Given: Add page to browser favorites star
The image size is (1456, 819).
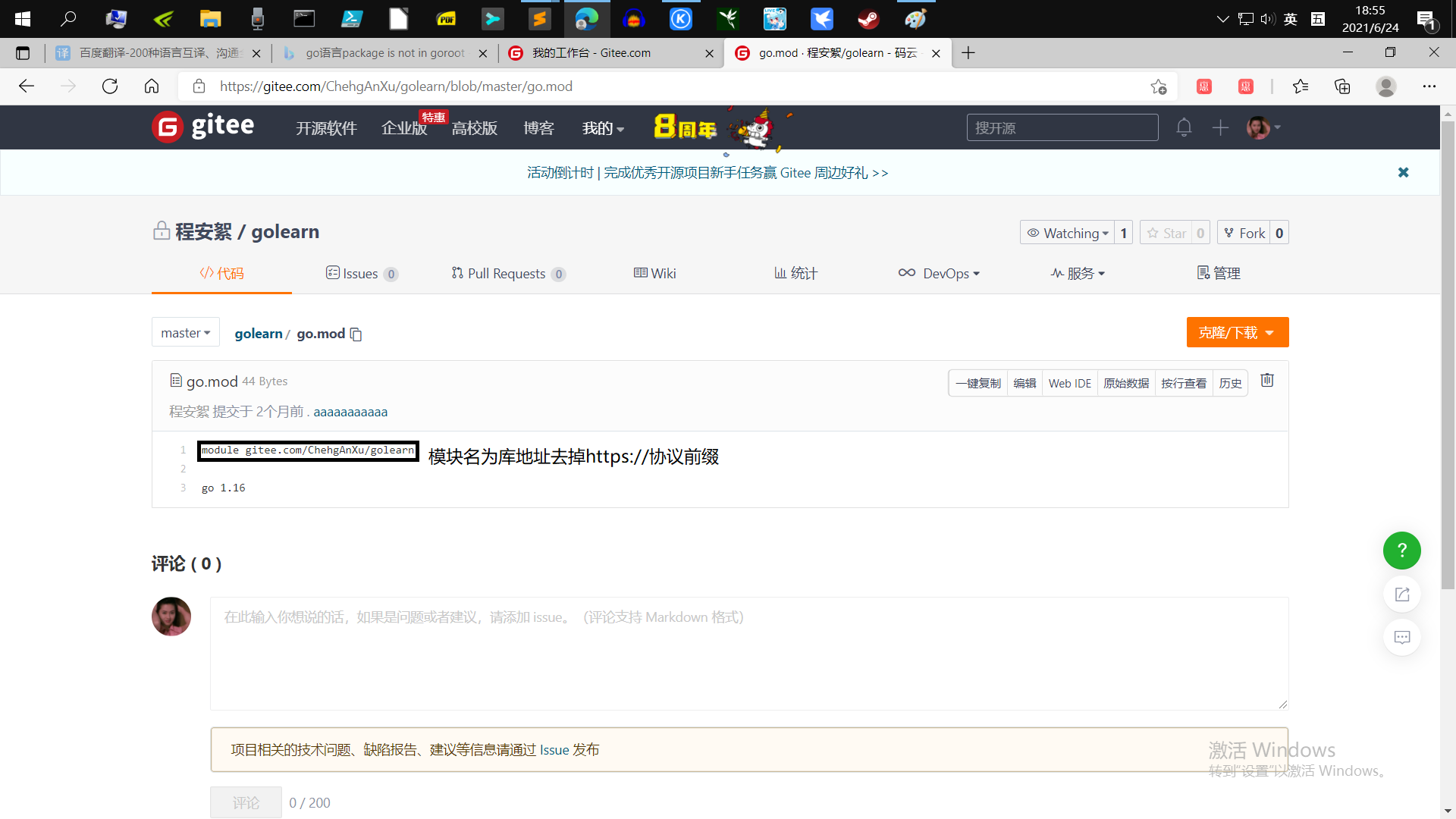Looking at the screenshot, I should [x=1158, y=86].
